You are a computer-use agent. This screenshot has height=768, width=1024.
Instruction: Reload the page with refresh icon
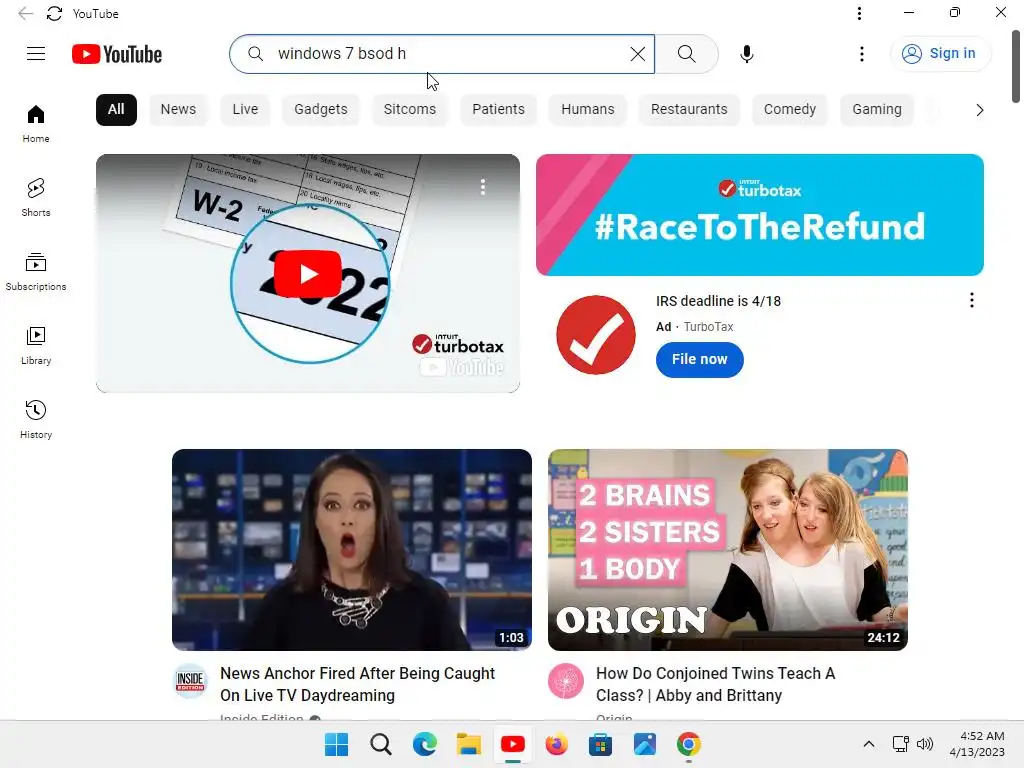click(x=55, y=14)
